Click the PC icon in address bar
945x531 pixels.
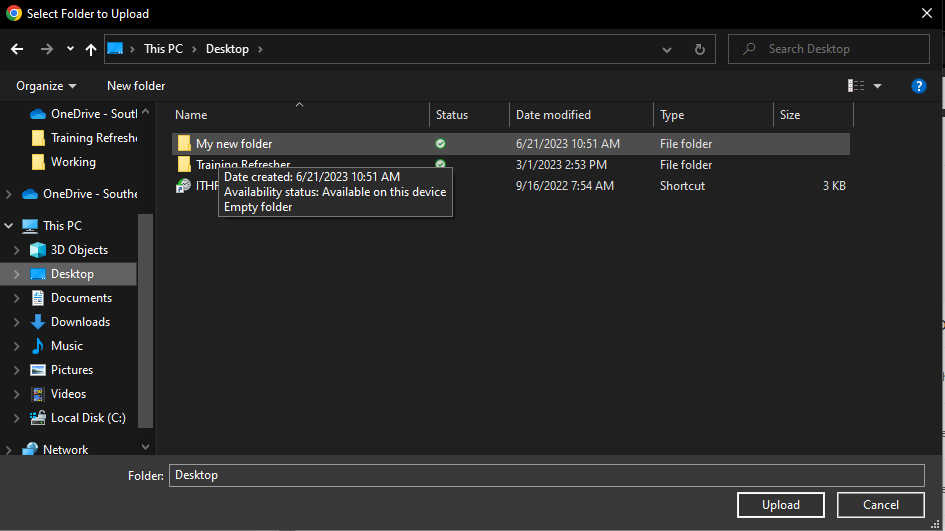(115, 49)
